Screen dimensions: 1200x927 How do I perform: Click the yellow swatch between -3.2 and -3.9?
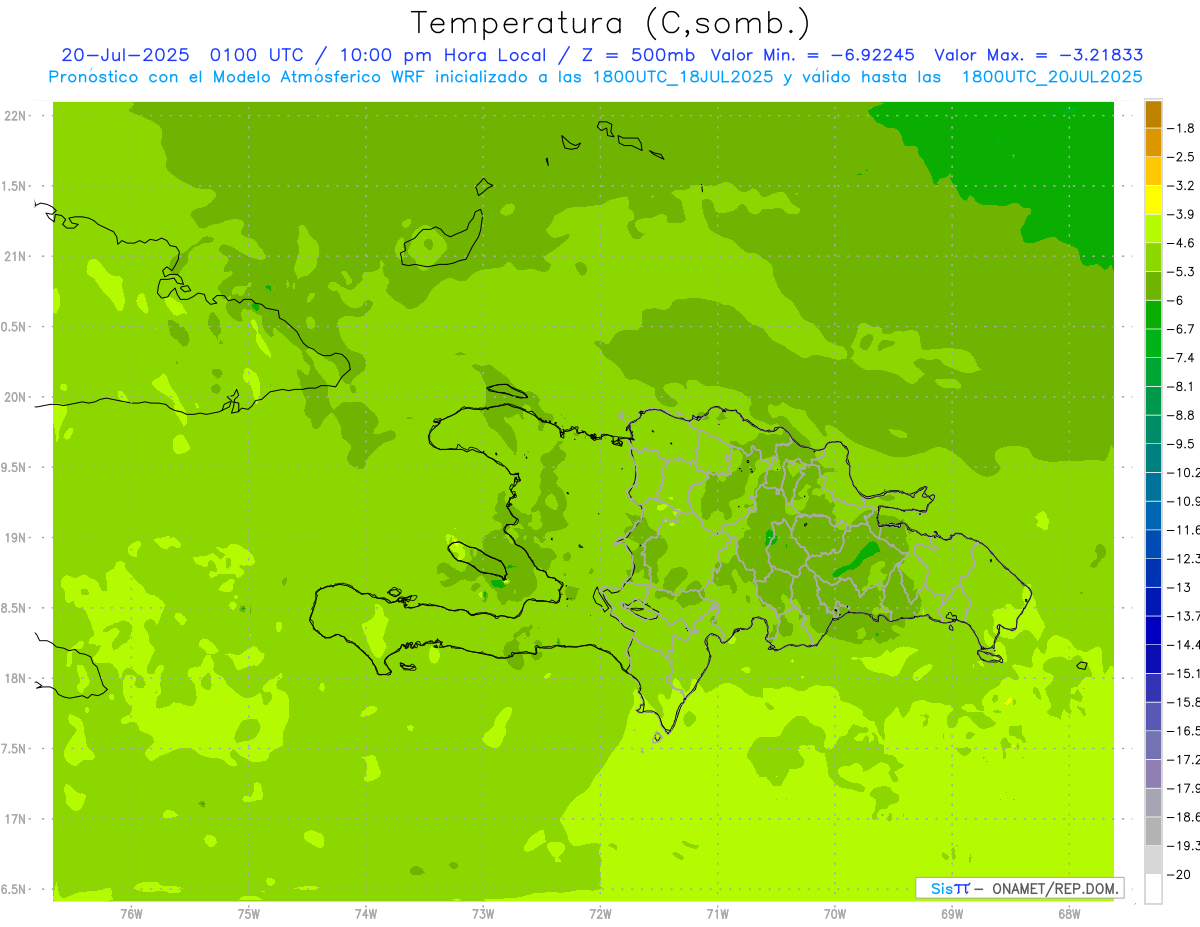pos(1153,200)
